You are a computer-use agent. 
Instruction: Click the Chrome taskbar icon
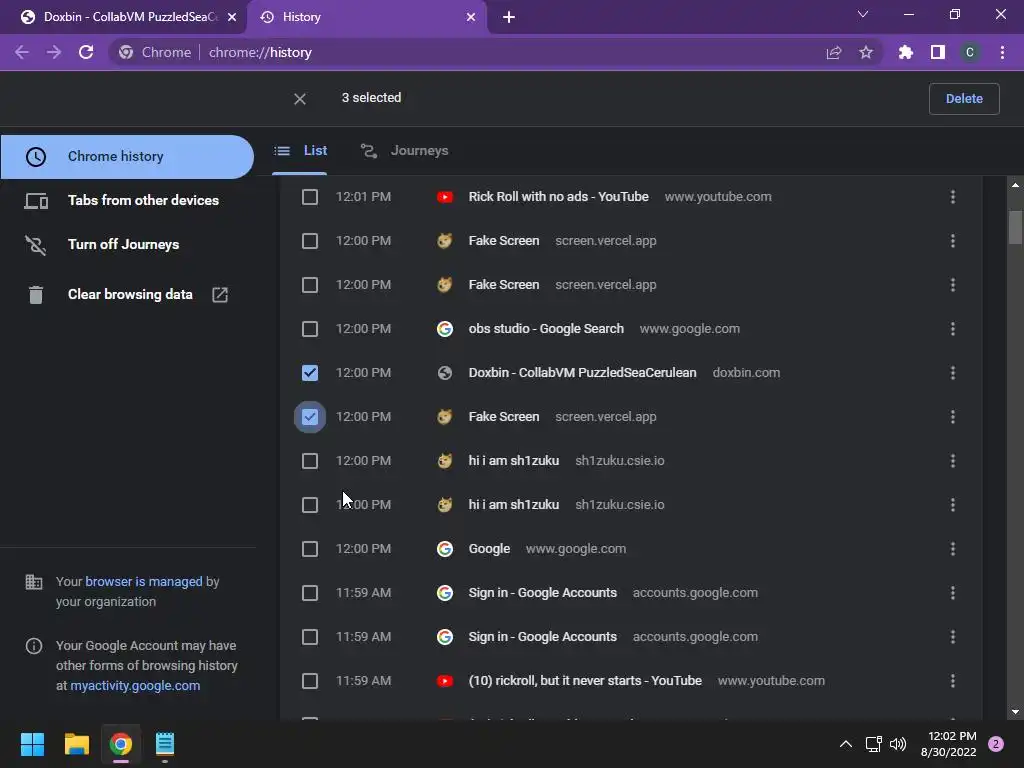pos(121,744)
